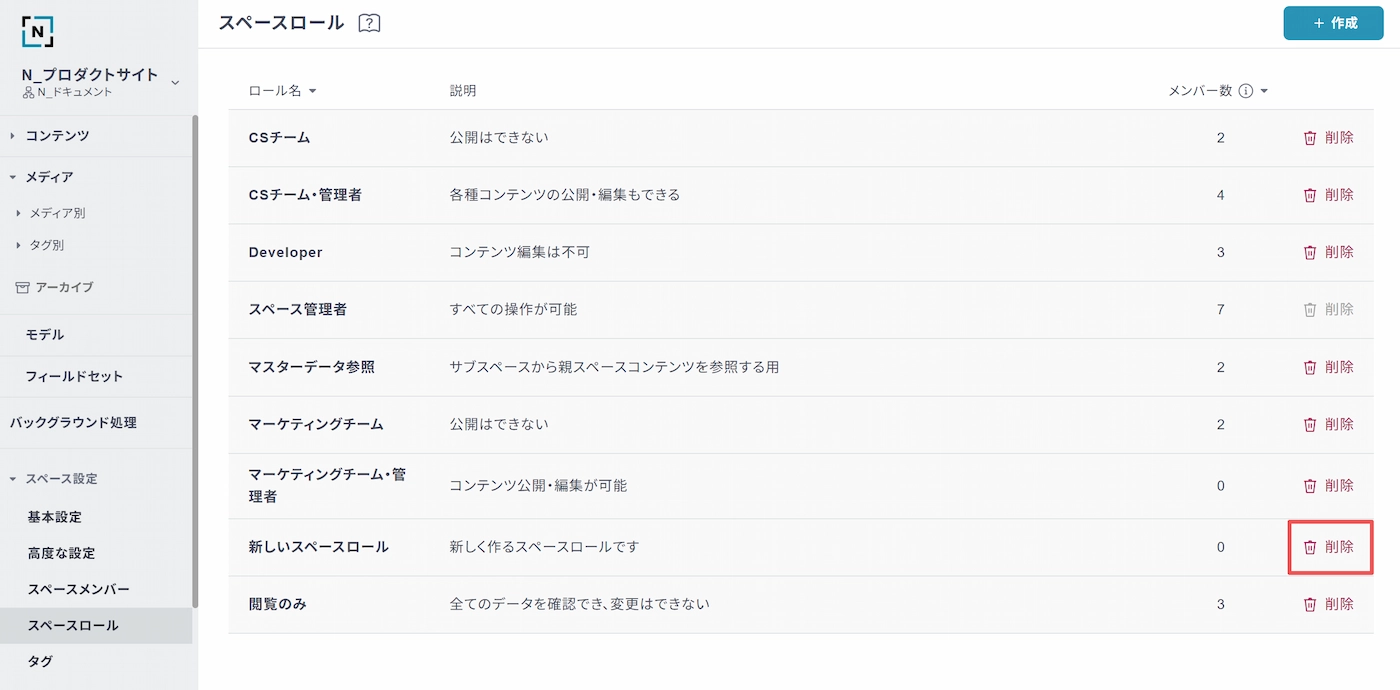Click the 説明 column header
This screenshot has width=1400, height=690.
(x=463, y=91)
